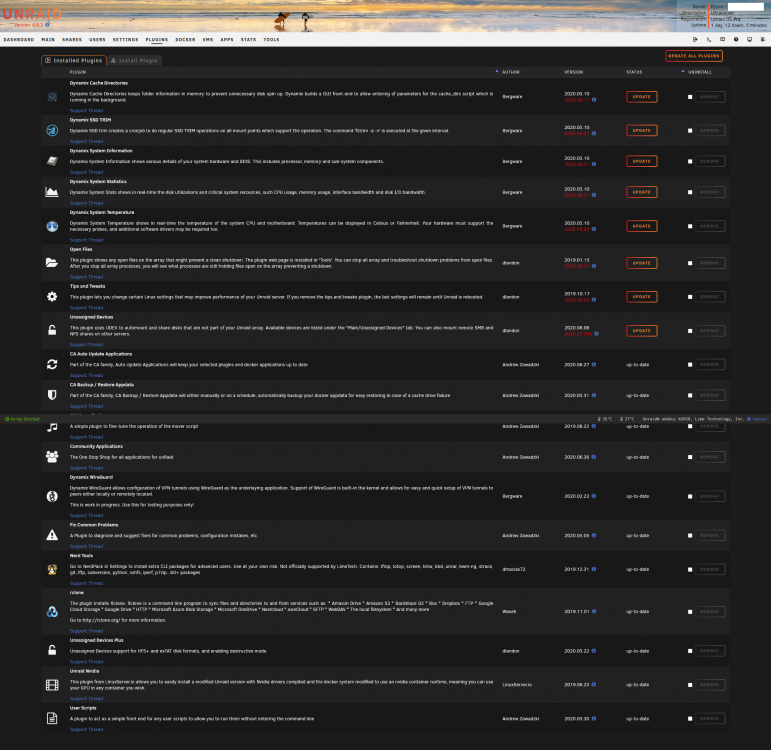Image resolution: width=771 pixels, height=750 pixels.
Task: Check the uninstall box for User Scripts
Action: pyautogui.click(x=690, y=719)
